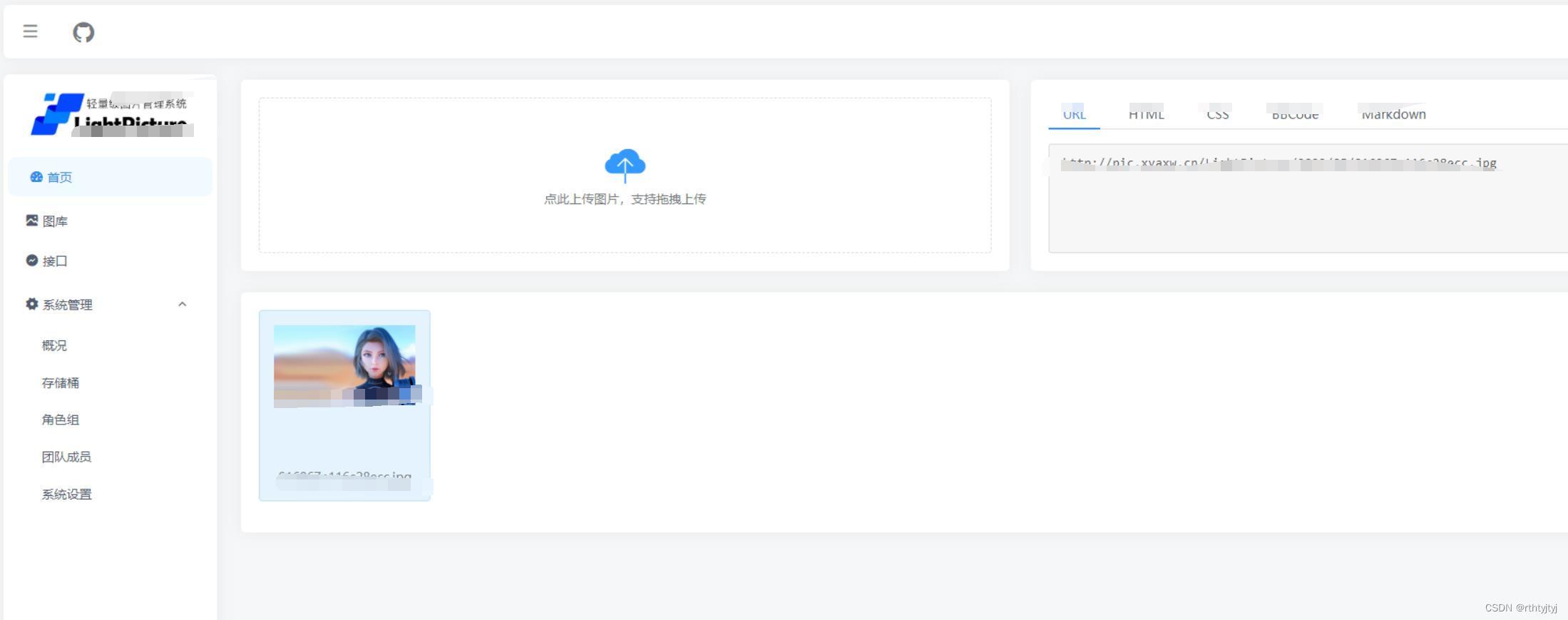
Task: Switch to the HTML tab
Action: pos(1146,114)
